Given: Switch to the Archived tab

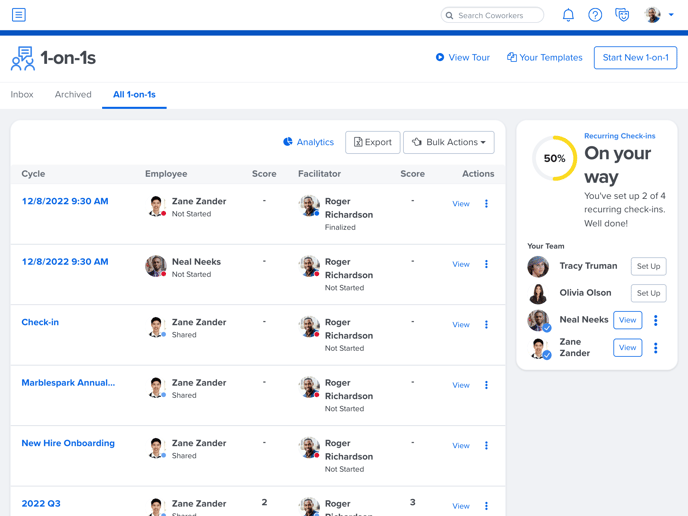Looking at the screenshot, I should click(73, 94).
